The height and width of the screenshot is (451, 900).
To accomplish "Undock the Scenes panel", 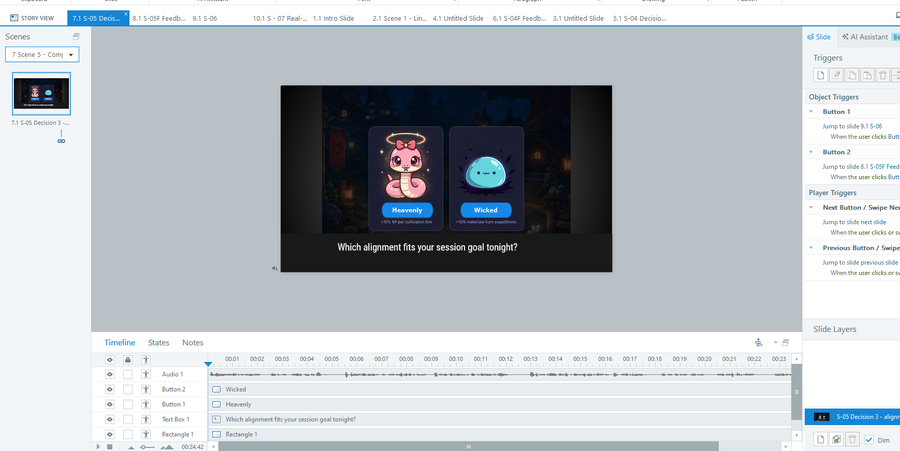I will click(76, 36).
